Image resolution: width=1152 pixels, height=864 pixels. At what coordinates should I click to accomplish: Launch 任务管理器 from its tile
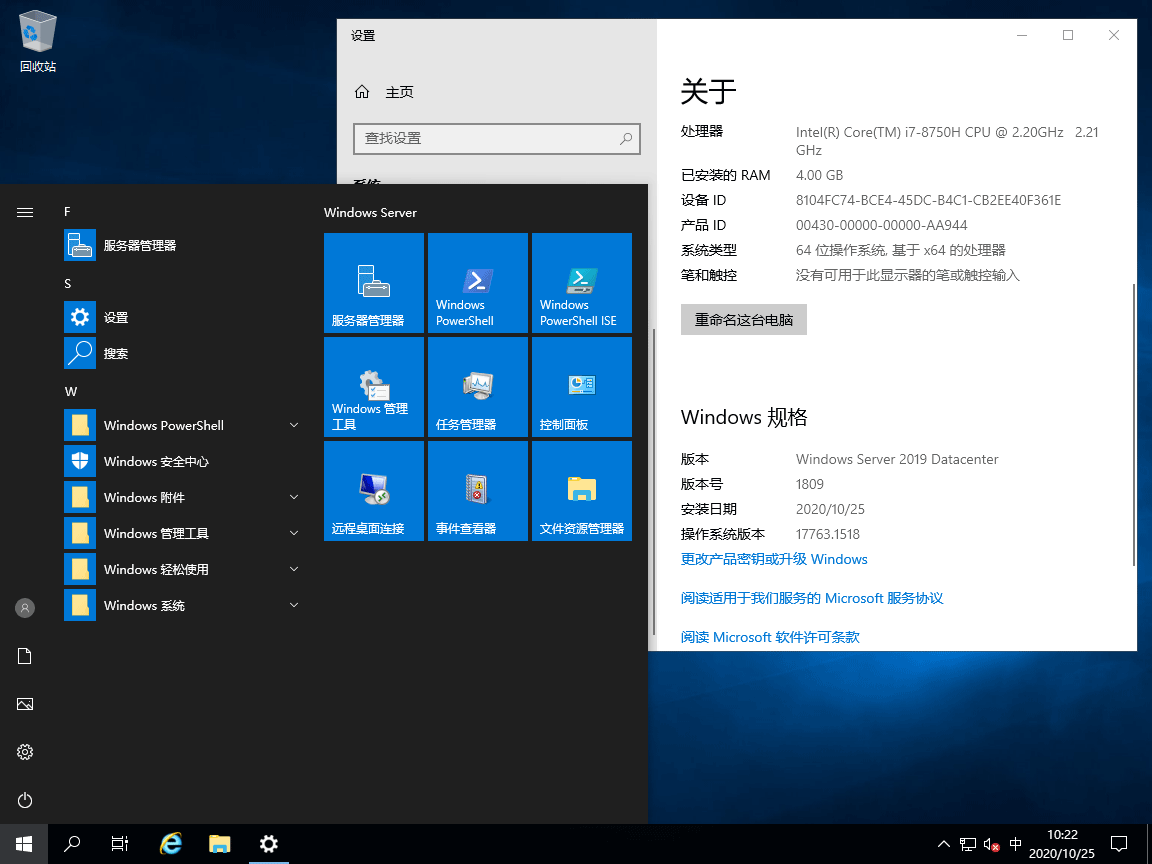tap(477, 387)
